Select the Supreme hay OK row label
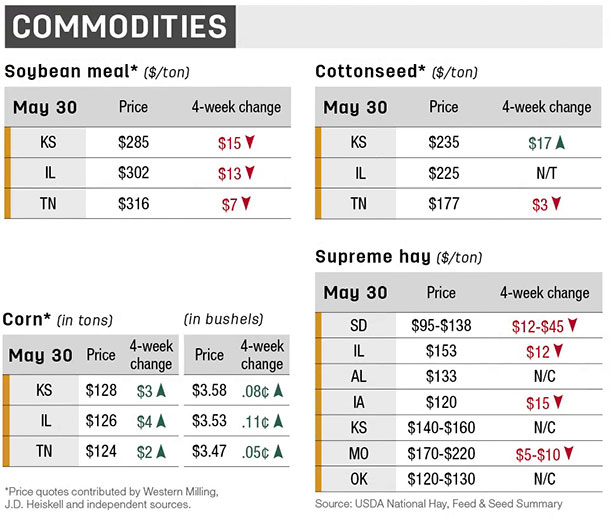 (x=359, y=479)
